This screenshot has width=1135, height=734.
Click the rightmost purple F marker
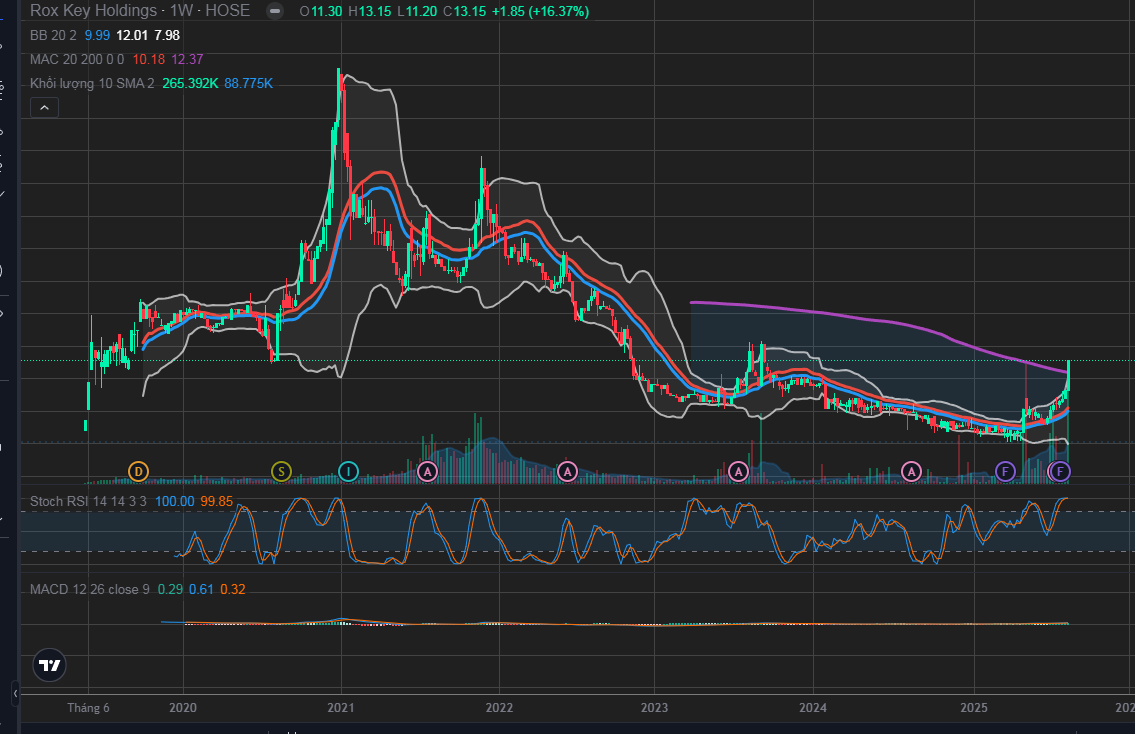(1060, 472)
